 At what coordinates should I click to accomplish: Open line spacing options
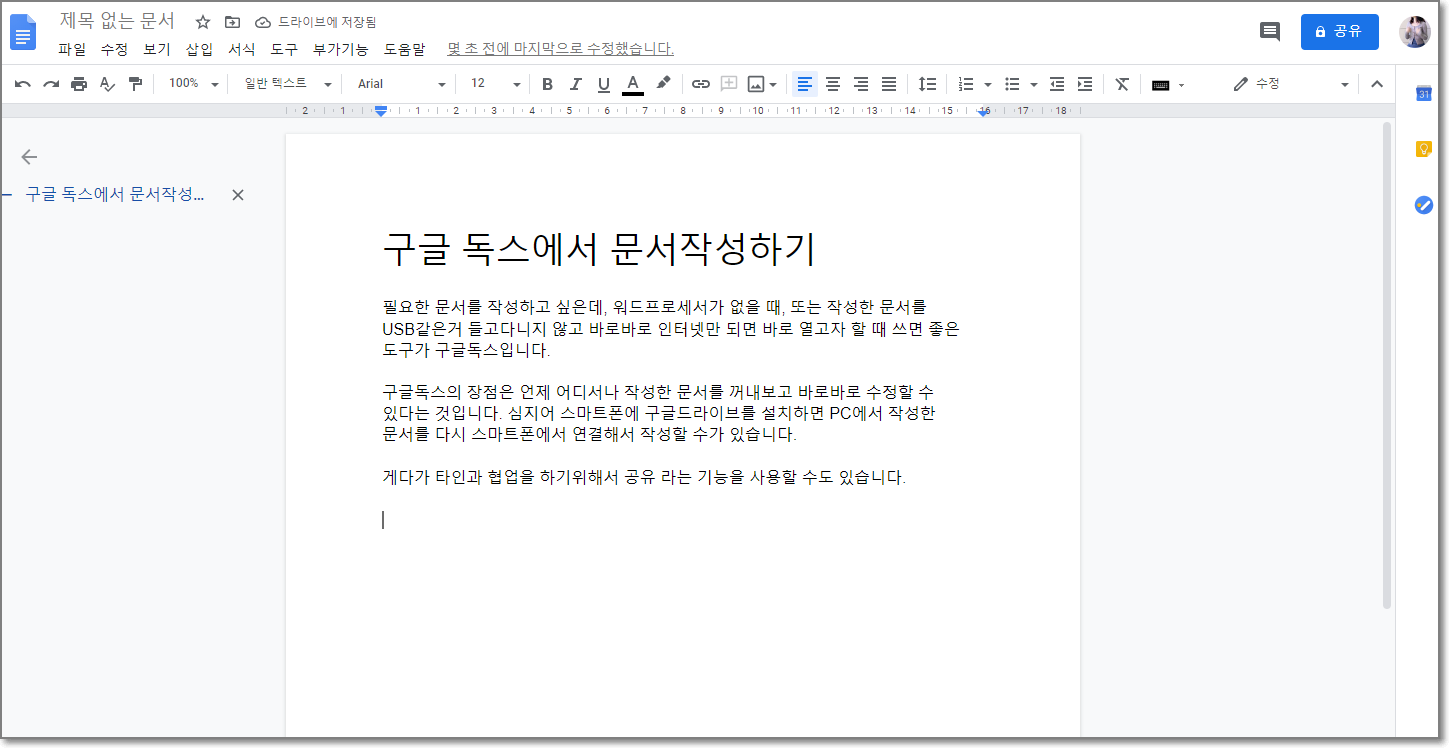pyautogui.click(x=927, y=84)
